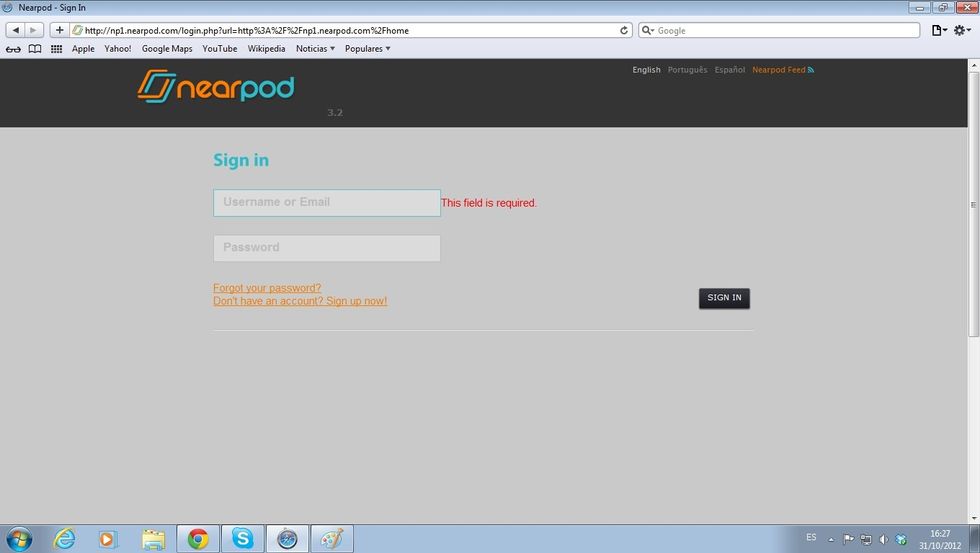Open the volume speaker icon
980x553 pixels.
883,539
